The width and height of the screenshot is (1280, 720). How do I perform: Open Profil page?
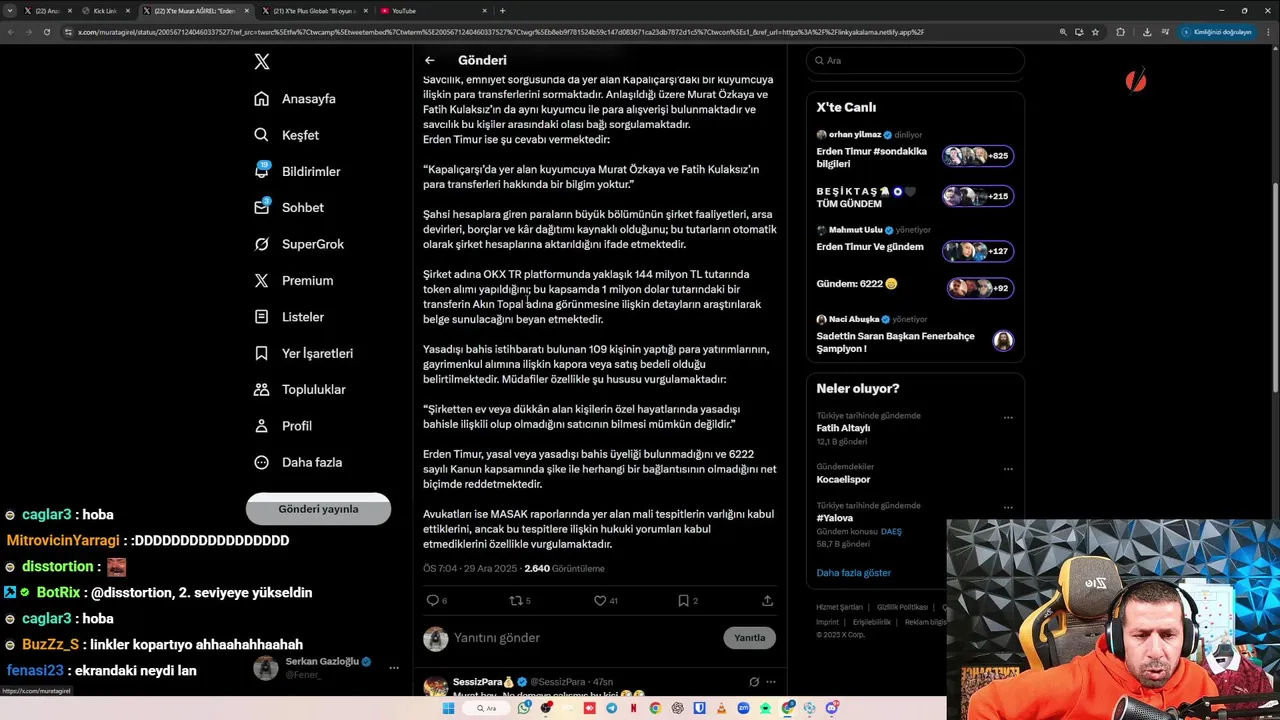[x=283, y=426]
